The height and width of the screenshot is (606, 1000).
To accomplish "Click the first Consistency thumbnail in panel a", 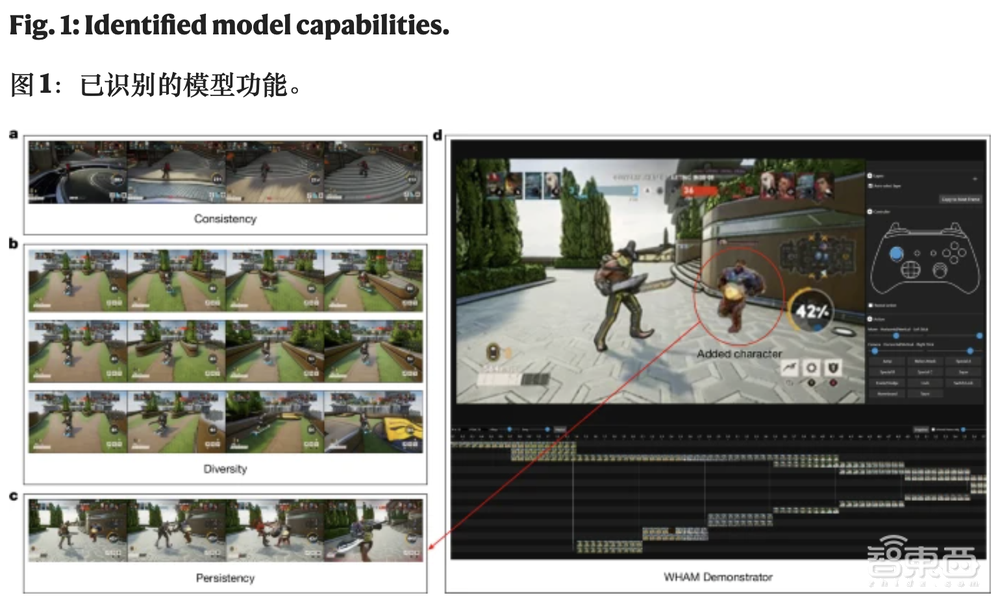I will (x=77, y=173).
